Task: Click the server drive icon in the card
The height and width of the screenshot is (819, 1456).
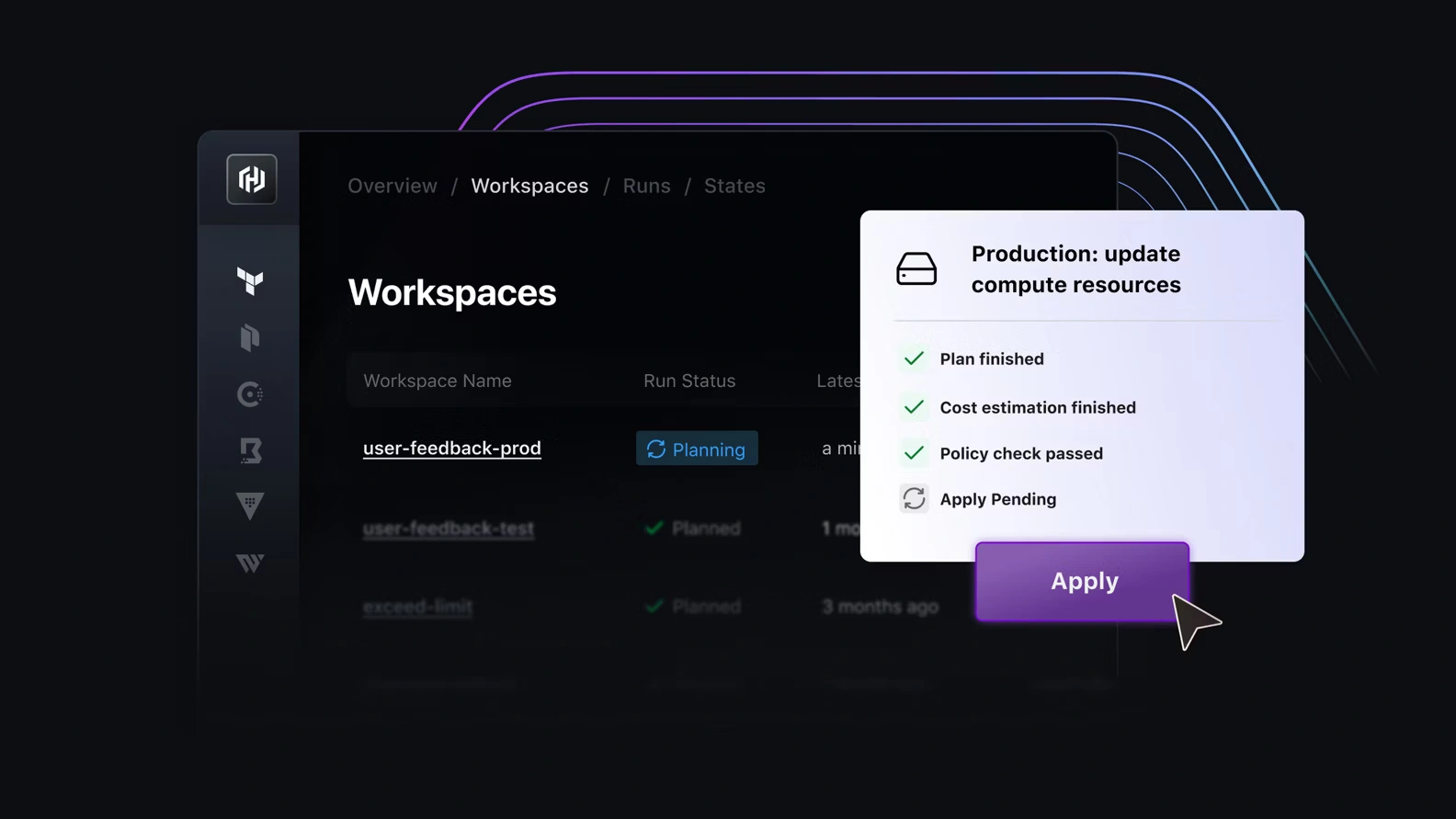Action: (916, 269)
